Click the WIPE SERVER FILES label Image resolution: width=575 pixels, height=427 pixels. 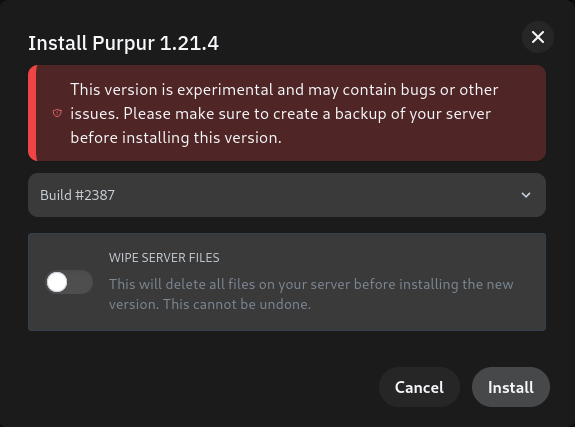point(164,258)
